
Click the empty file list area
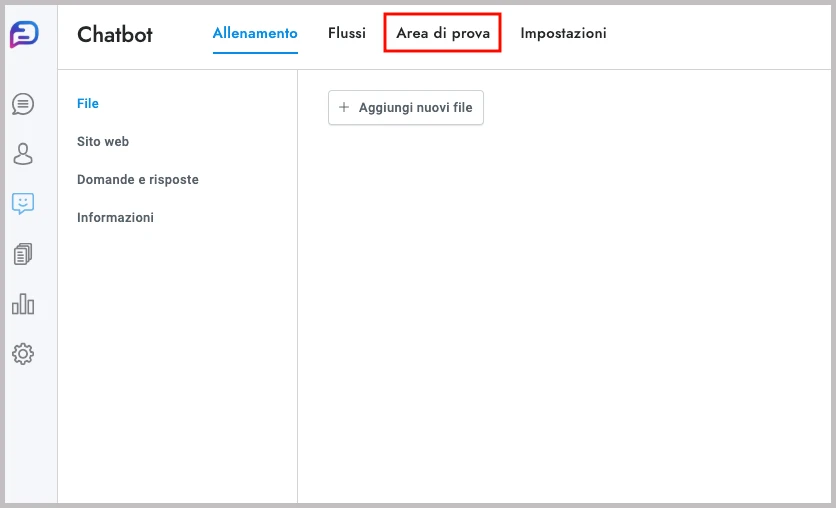tap(565, 300)
